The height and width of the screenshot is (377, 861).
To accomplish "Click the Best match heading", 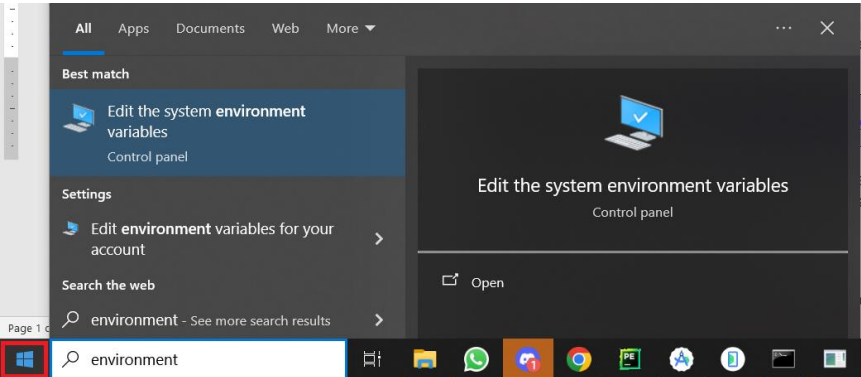I will pyautogui.click(x=96, y=74).
